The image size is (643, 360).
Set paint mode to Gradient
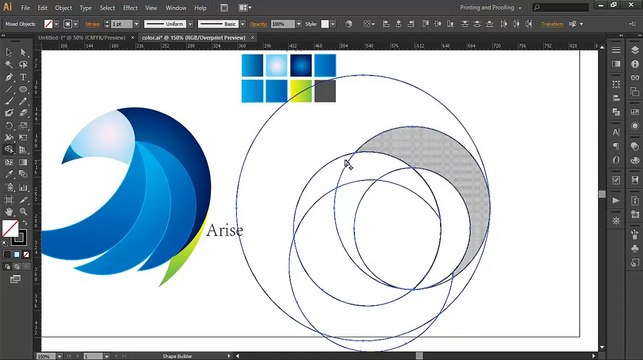16,255
